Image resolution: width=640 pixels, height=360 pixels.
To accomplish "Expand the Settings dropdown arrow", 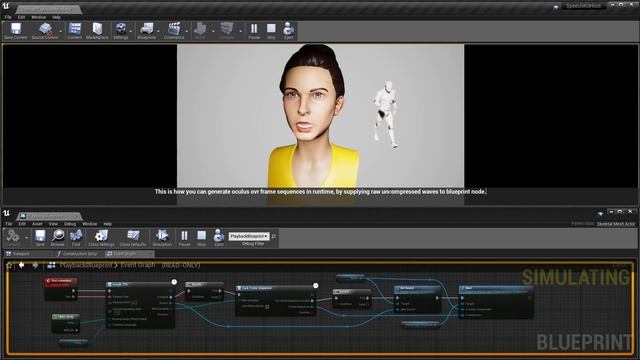I will click(131, 31).
